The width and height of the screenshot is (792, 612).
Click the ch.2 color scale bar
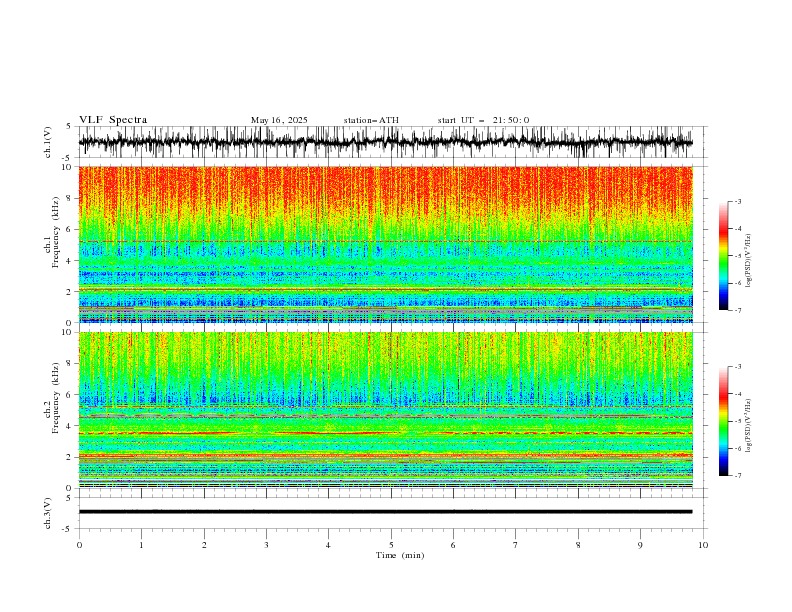click(x=724, y=421)
